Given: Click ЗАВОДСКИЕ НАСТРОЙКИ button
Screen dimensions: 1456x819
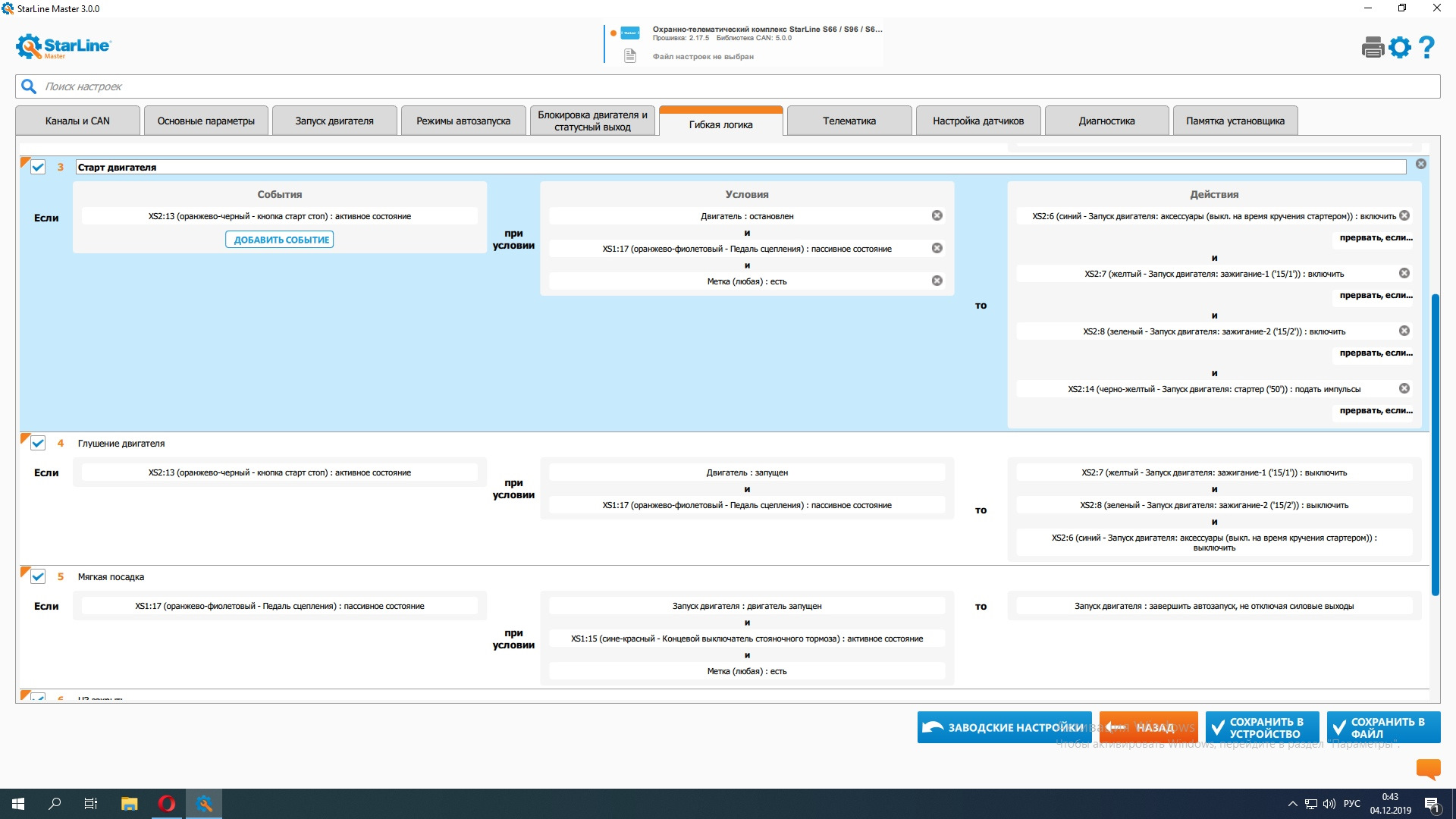Looking at the screenshot, I should [1005, 727].
